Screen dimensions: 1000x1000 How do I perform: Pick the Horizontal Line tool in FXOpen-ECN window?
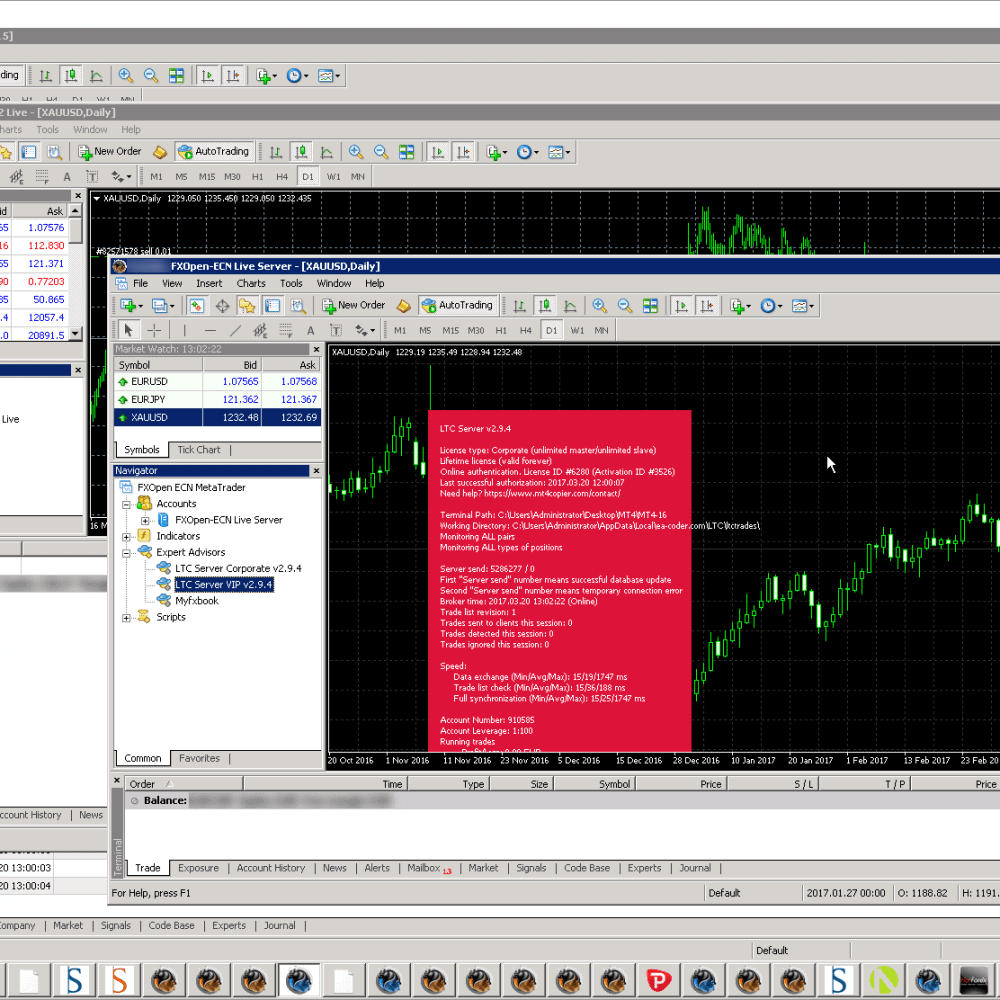tap(210, 330)
